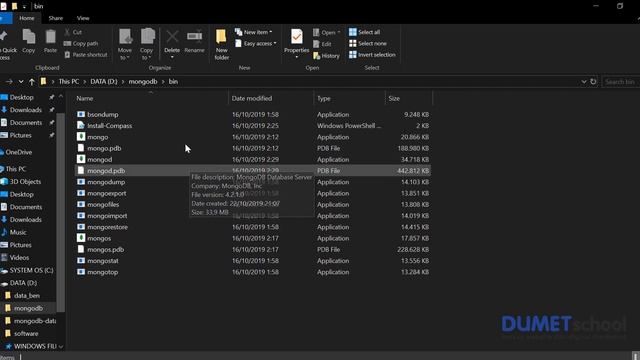Open SYSTEM OS (C:) drive

pos(31,270)
